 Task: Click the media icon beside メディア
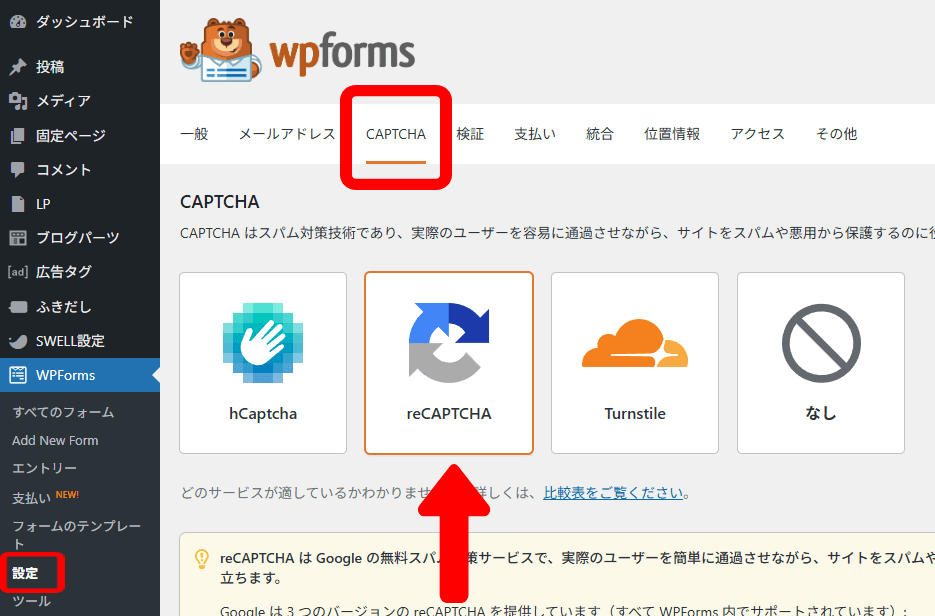(x=17, y=101)
